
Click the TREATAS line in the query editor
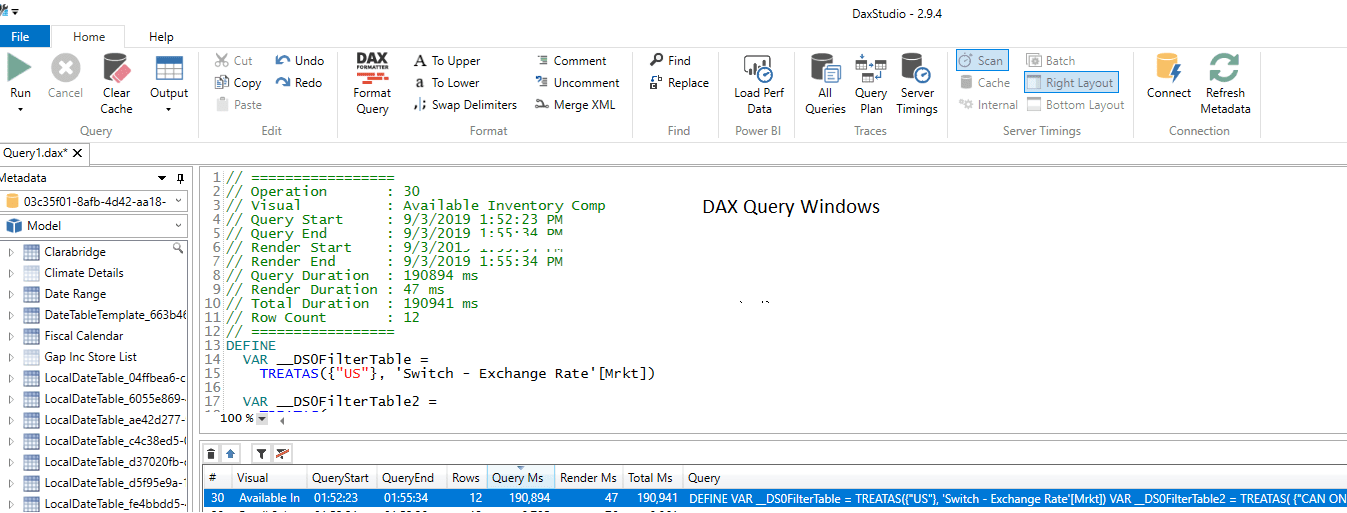tap(457, 373)
